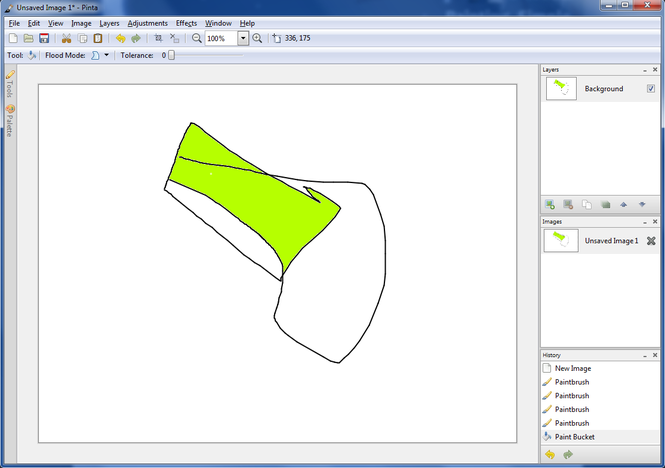Open the Adjustments menu

click(147, 22)
